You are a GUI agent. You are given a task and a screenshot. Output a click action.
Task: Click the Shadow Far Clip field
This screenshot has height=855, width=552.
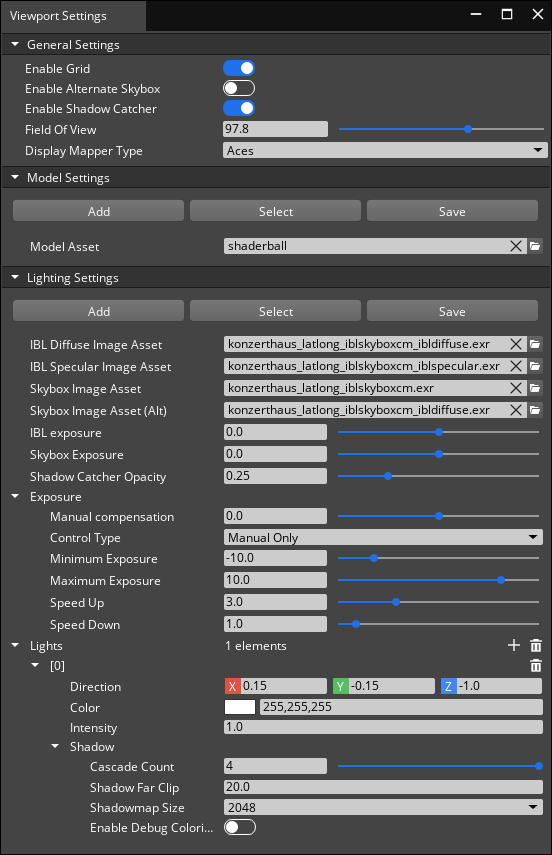click(x=383, y=787)
